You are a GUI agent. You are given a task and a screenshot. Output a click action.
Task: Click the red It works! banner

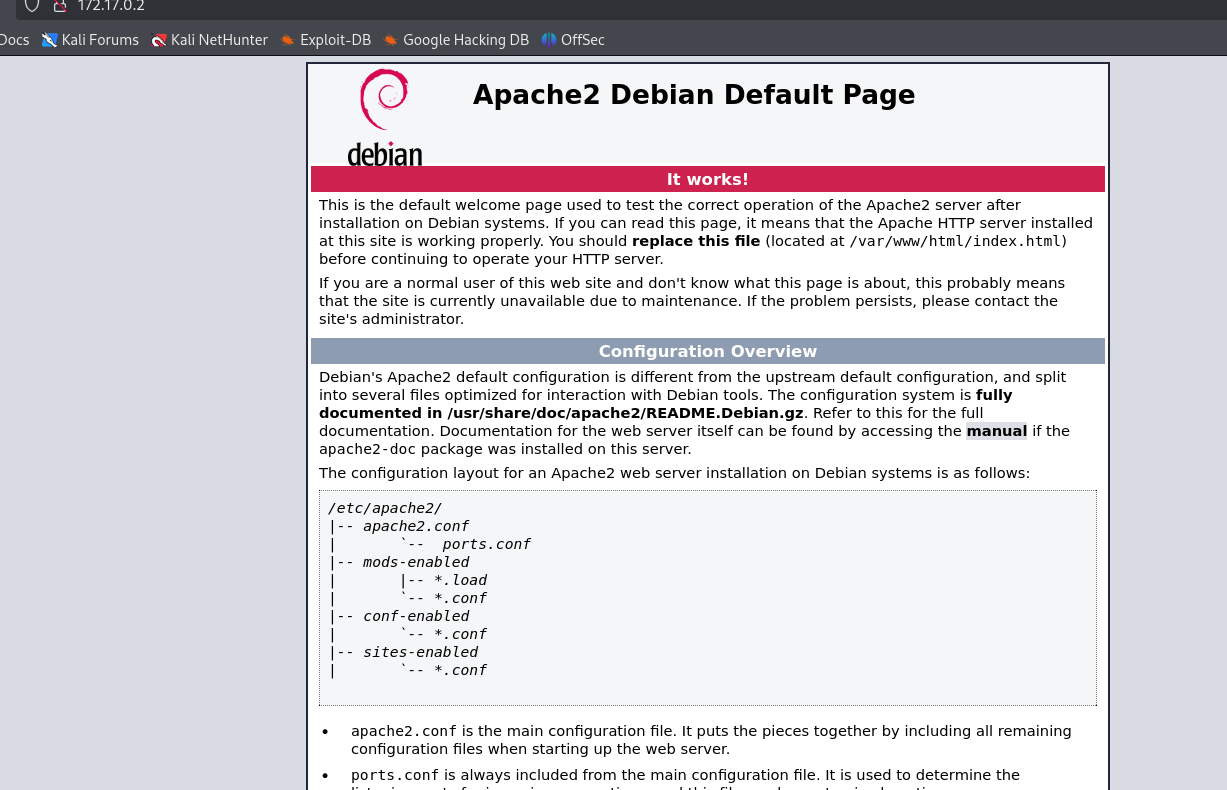708,179
